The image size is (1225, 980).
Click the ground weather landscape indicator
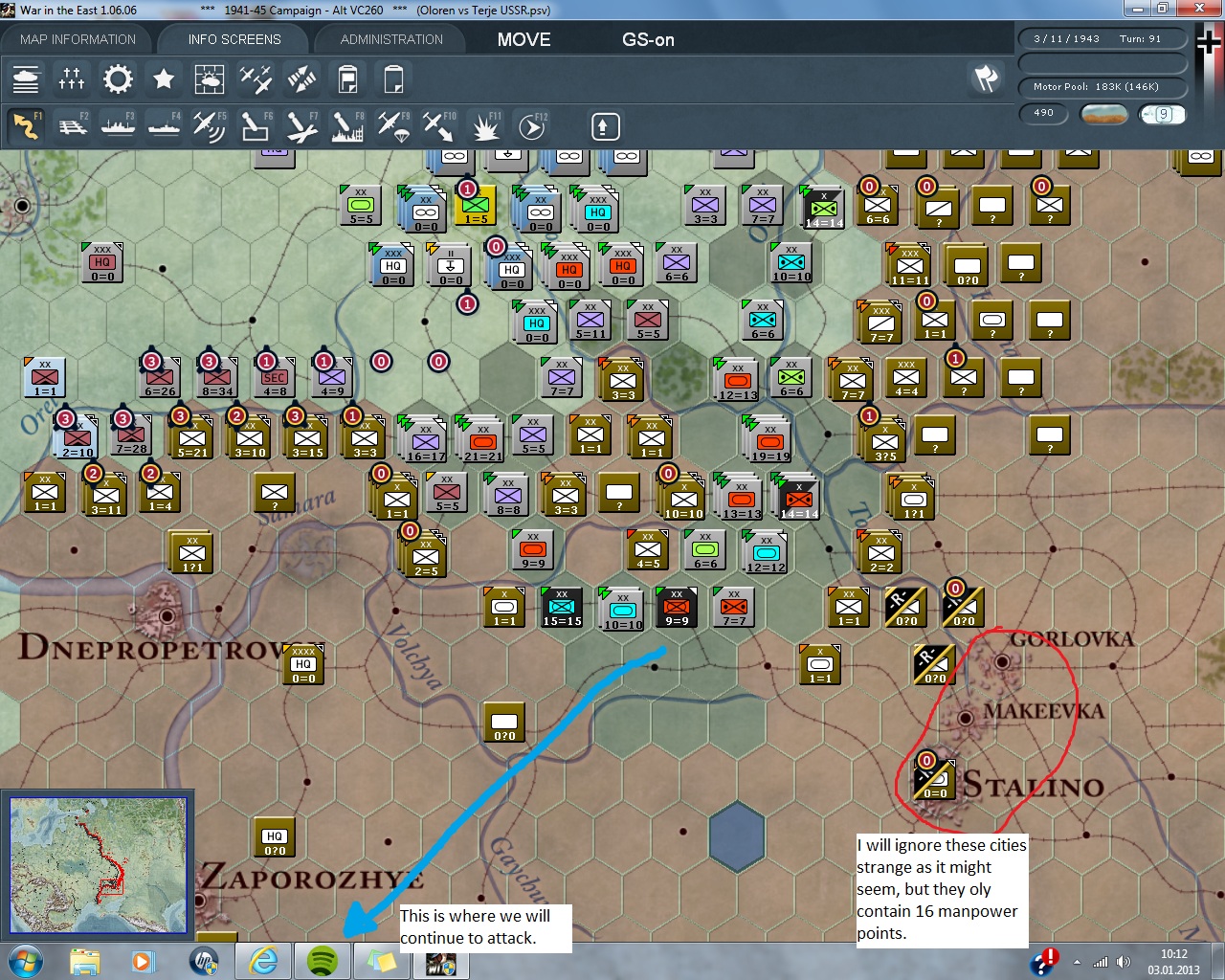click(1103, 114)
